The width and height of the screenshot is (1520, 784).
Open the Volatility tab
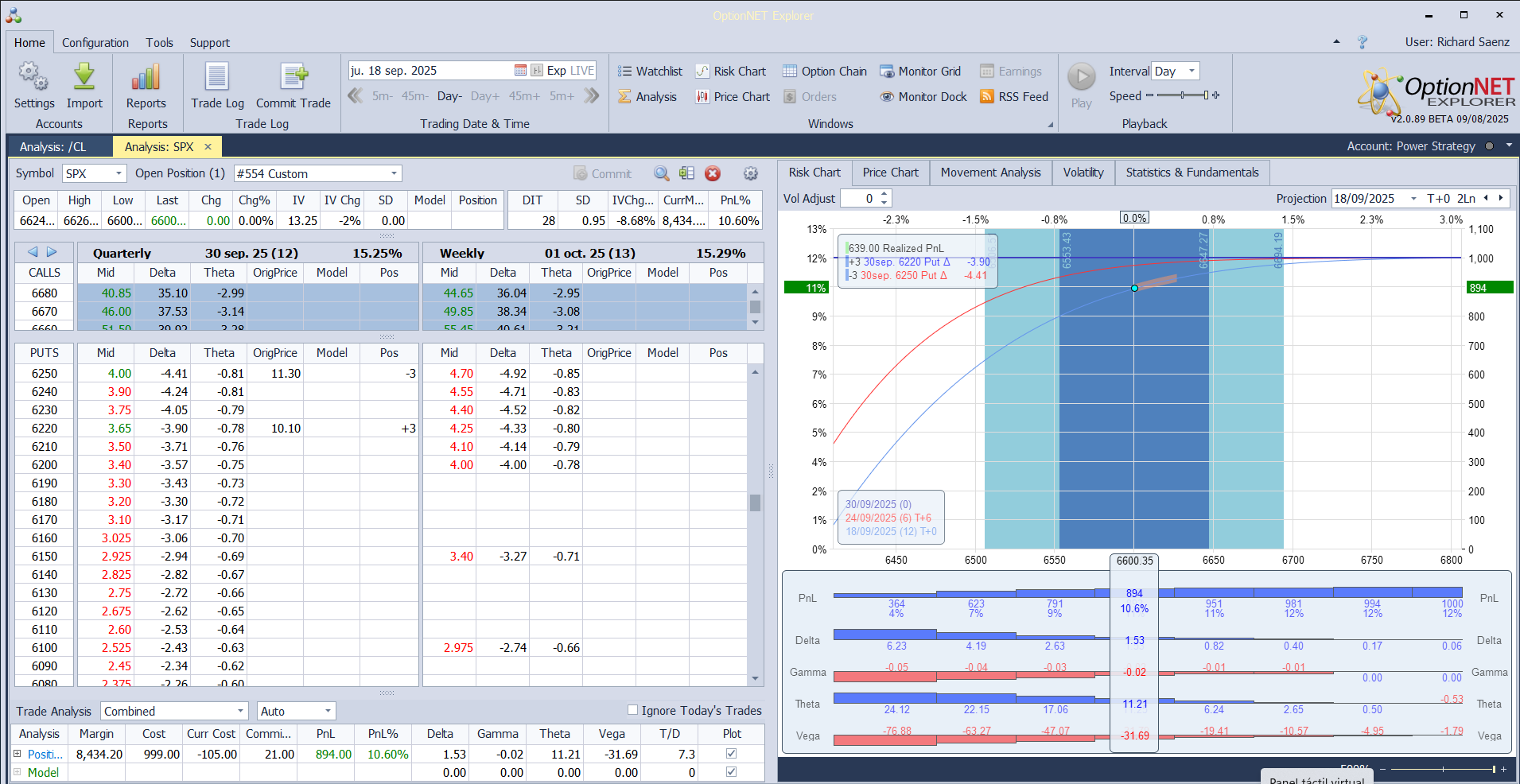tap(1083, 173)
